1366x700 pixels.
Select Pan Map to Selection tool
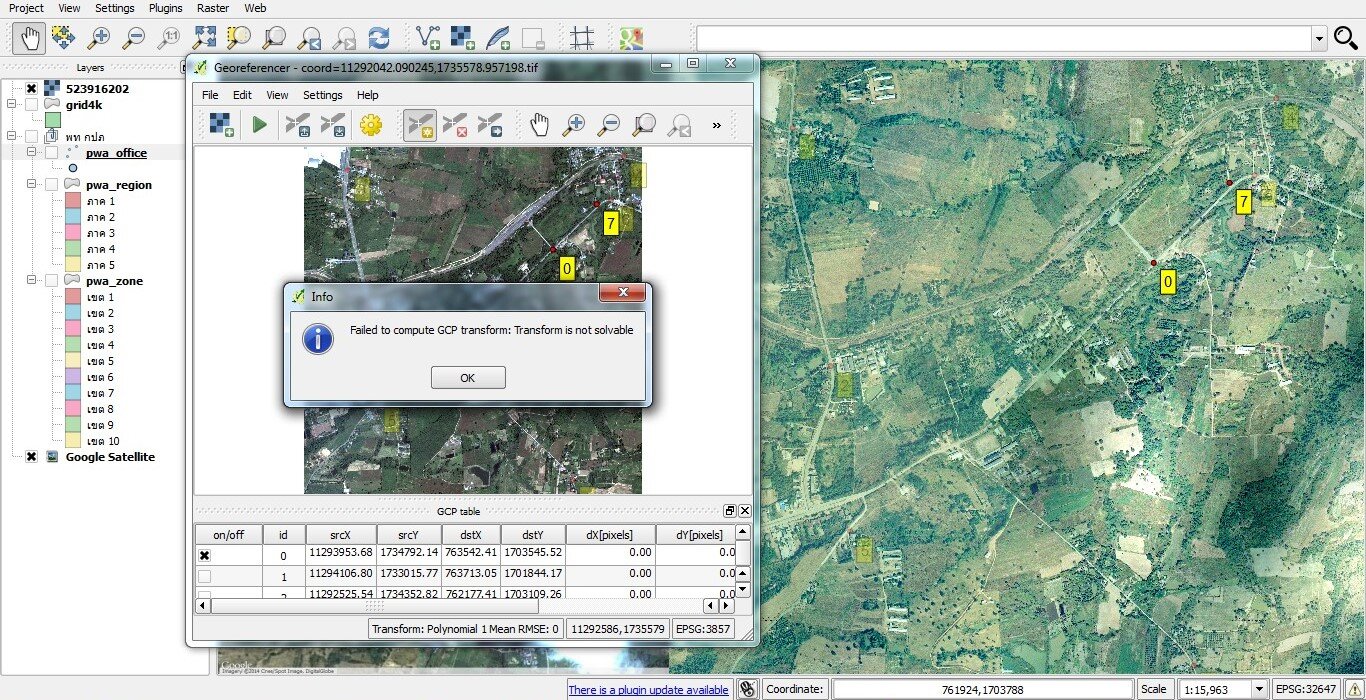click(x=63, y=39)
